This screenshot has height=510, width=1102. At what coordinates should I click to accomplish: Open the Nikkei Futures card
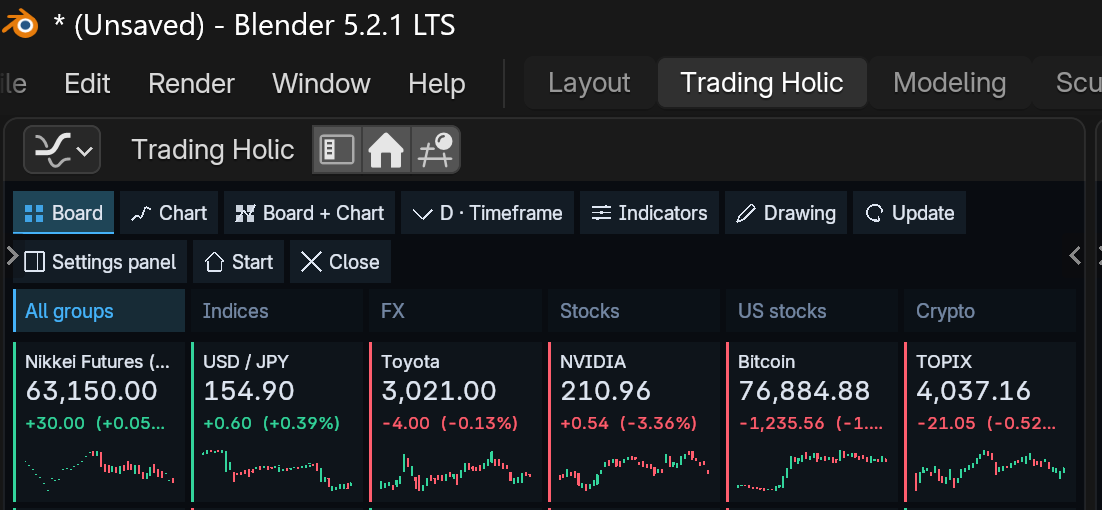click(x=99, y=422)
